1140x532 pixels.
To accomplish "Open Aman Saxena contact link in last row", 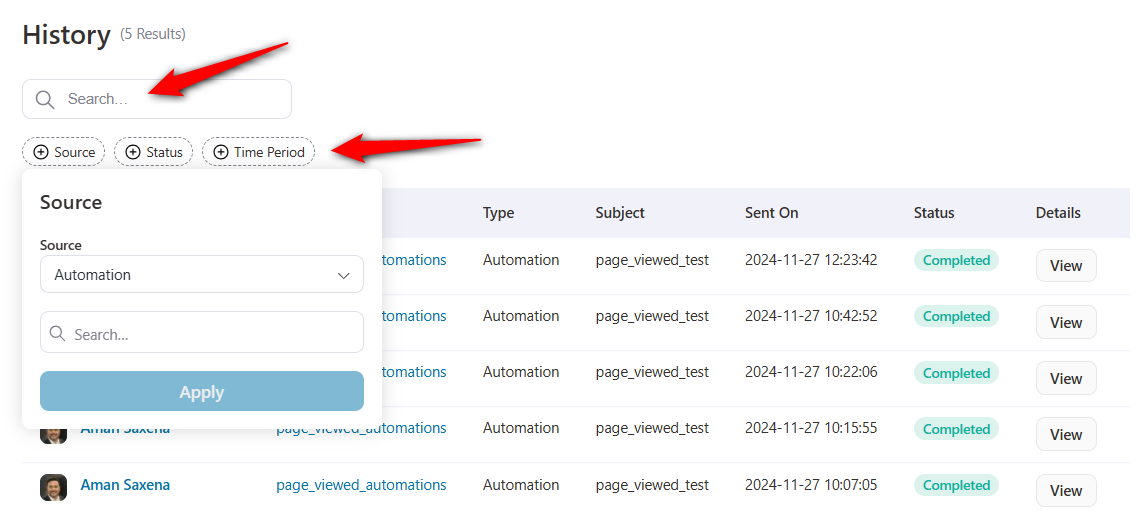I will 125,485.
